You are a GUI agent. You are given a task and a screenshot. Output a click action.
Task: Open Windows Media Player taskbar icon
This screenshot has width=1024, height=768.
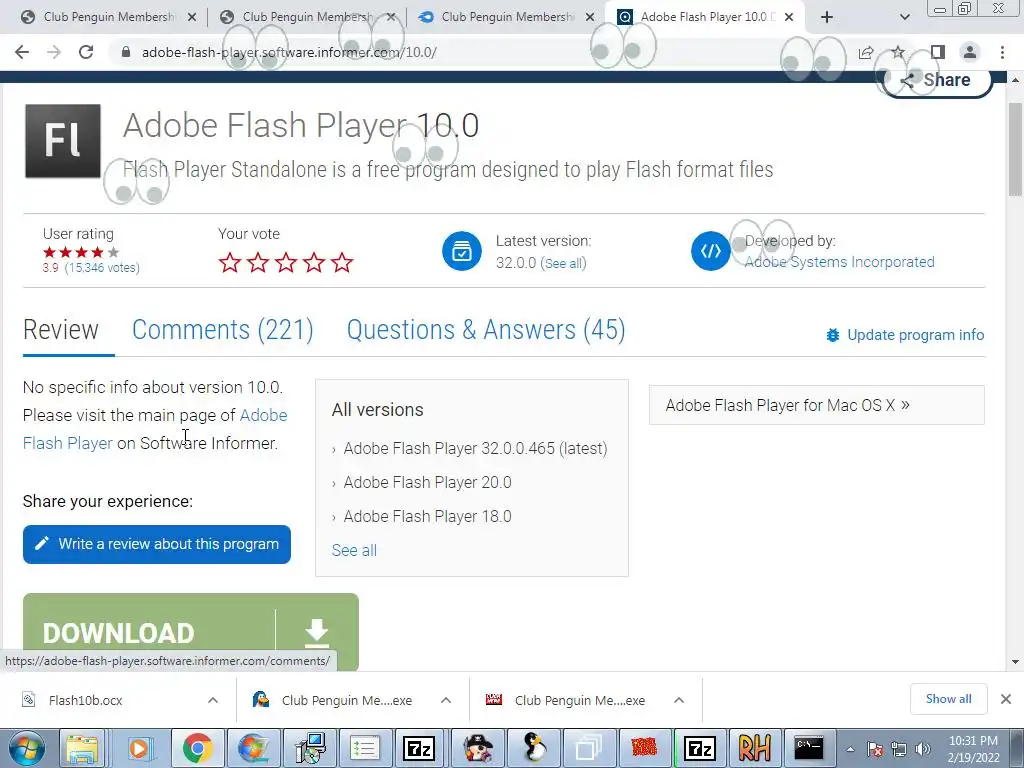point(140,748)
